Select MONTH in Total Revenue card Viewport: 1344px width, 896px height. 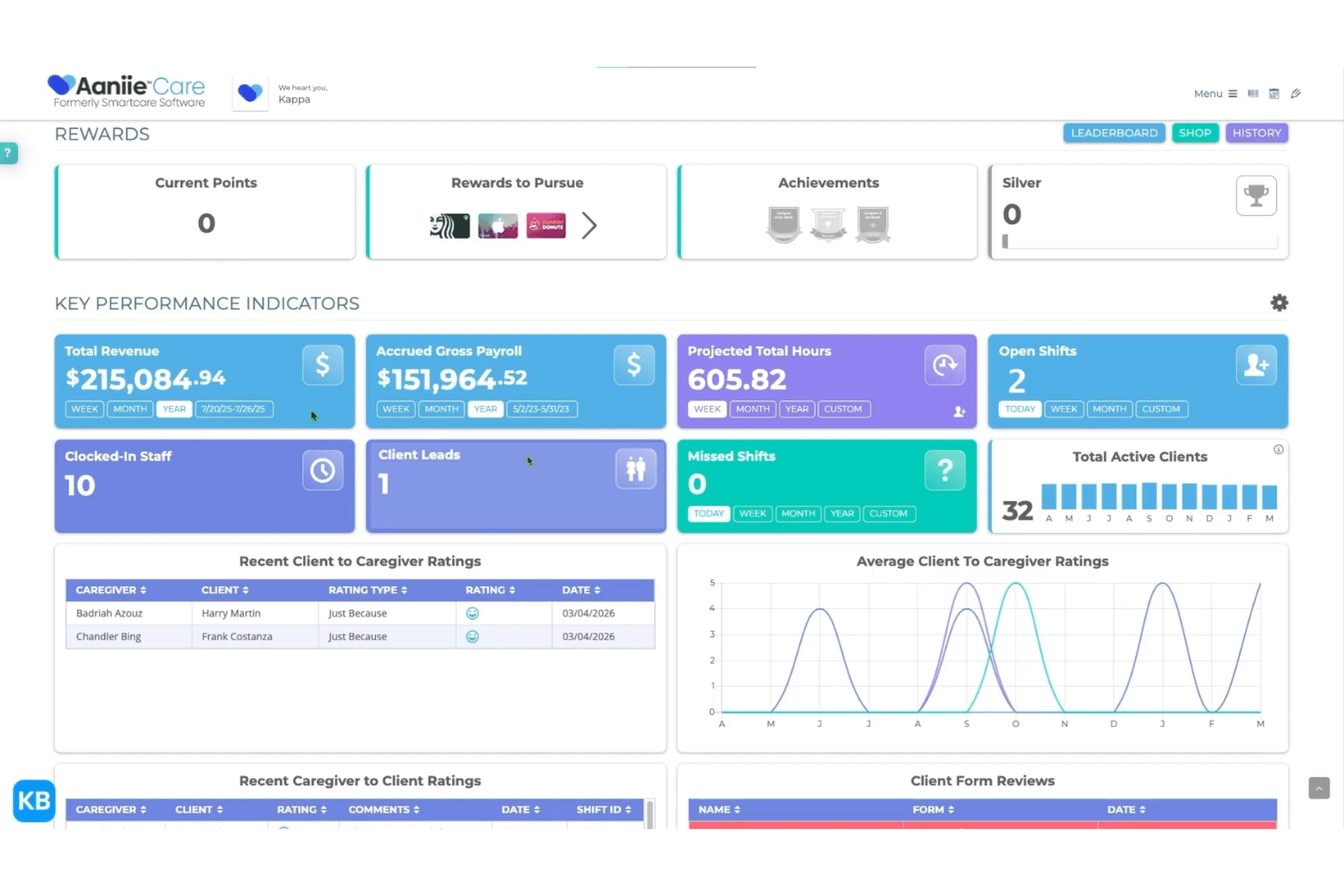[x=130, y=409]
